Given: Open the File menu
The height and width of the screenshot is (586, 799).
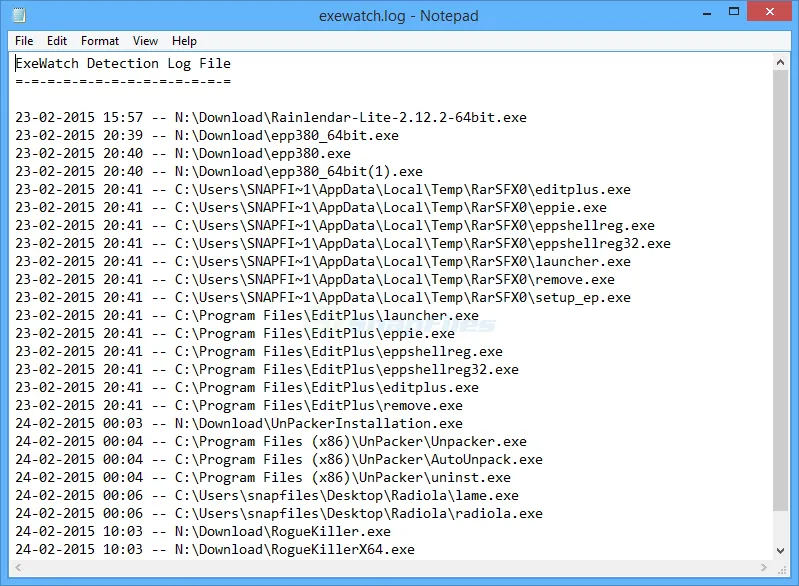Looking at the screenshot, I should pyautogui.click(x=24, y=41).
